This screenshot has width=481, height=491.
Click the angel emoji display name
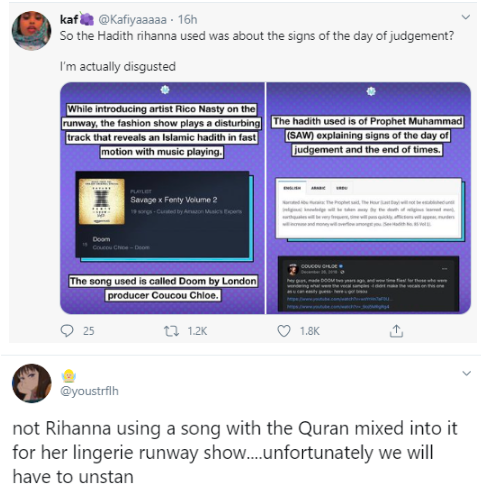click(x=68, y=376)
